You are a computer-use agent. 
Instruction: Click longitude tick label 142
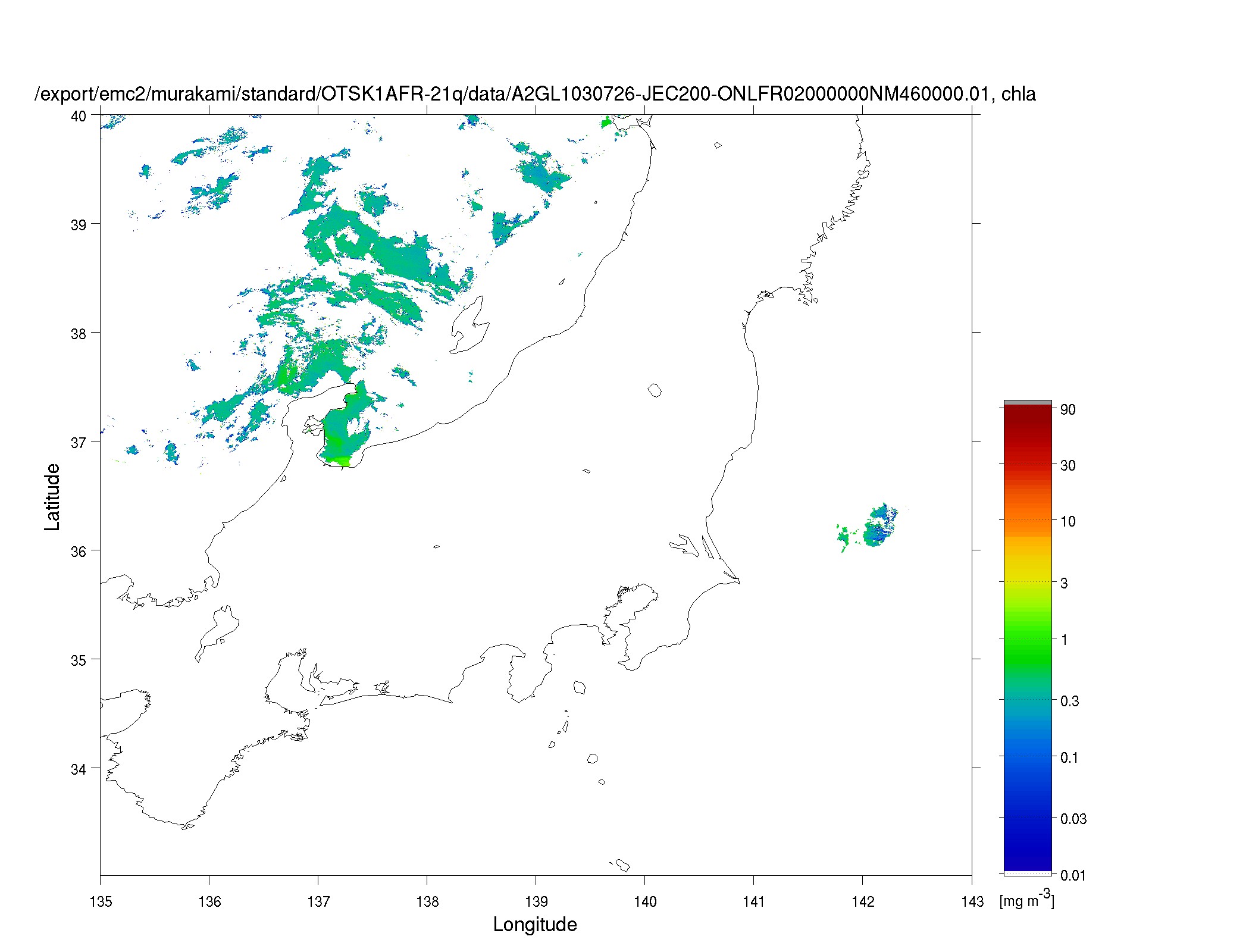click(x=863, y=902)
